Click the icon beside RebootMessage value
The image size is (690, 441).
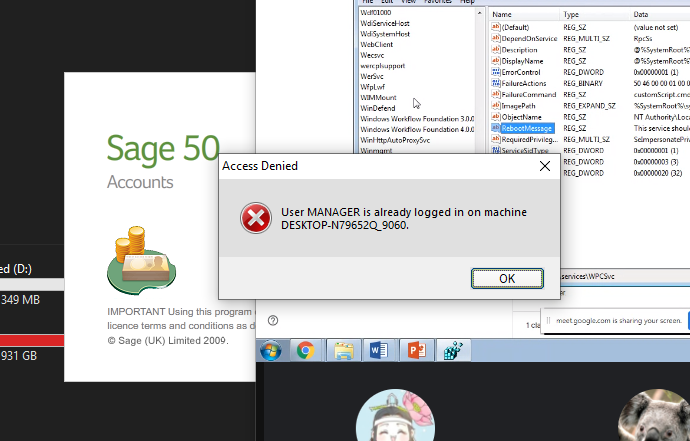[x=495, y=128]
